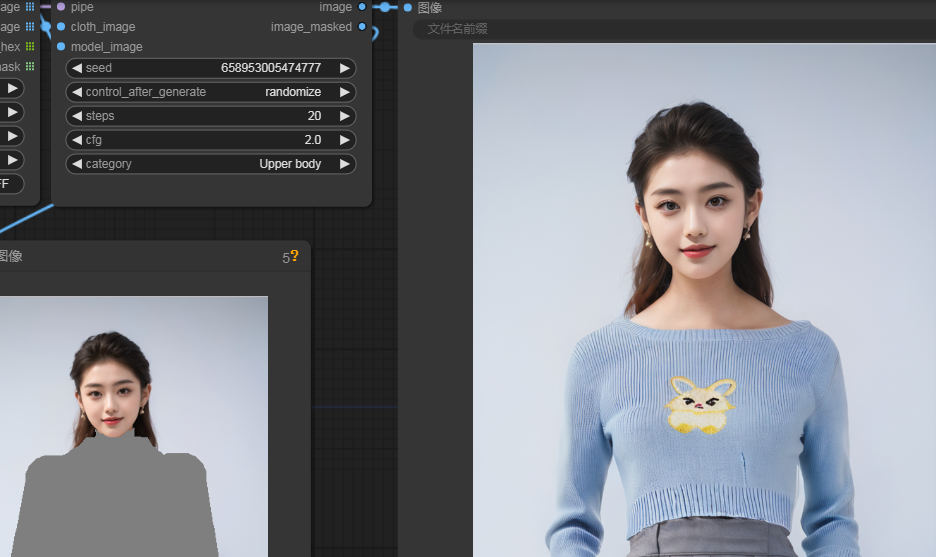Increase seed with its right arrow
The height and width of the screenshot is (557, 936).
pos(344,68)
